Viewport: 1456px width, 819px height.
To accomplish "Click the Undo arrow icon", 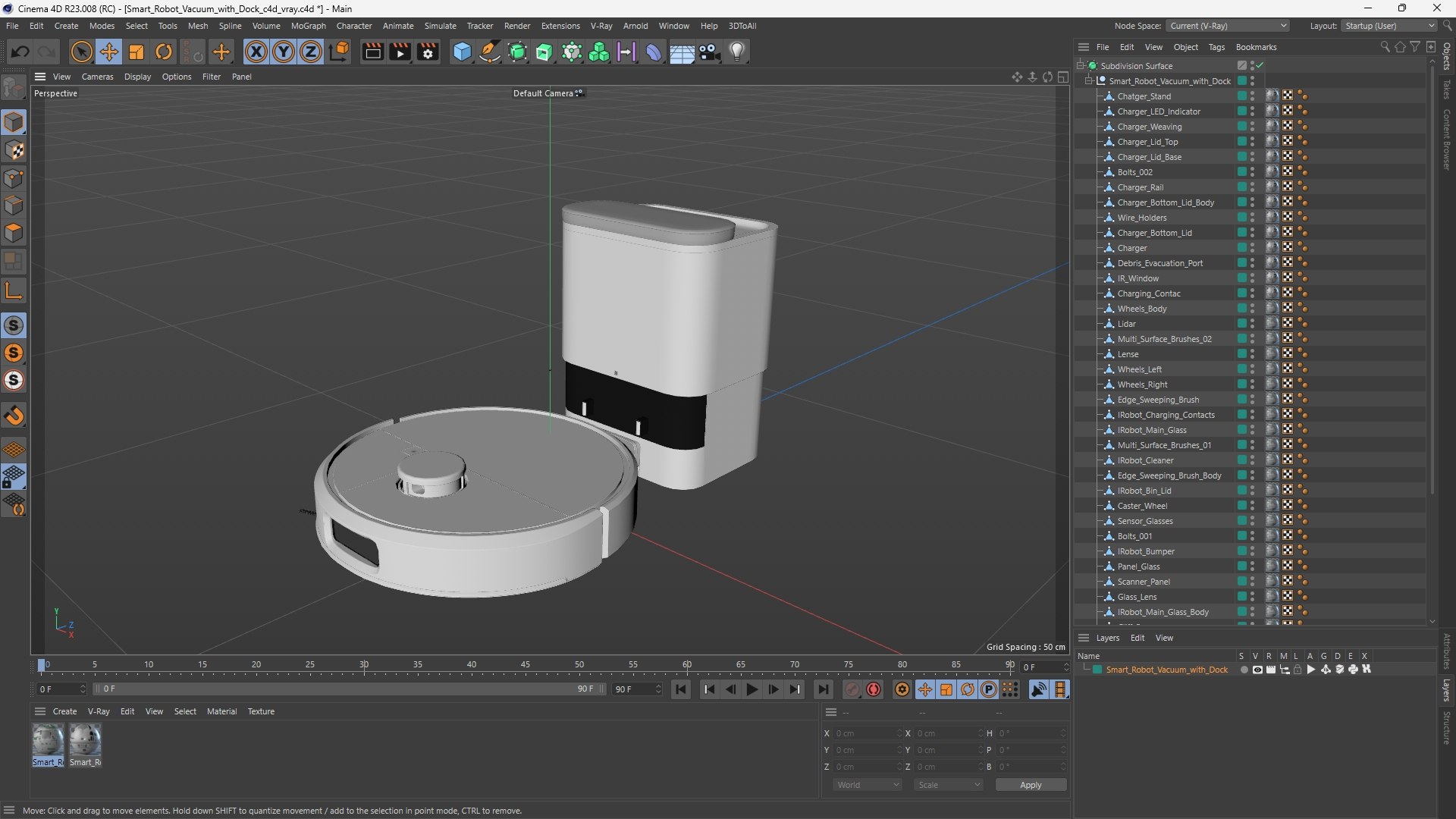I will [20, 52].
